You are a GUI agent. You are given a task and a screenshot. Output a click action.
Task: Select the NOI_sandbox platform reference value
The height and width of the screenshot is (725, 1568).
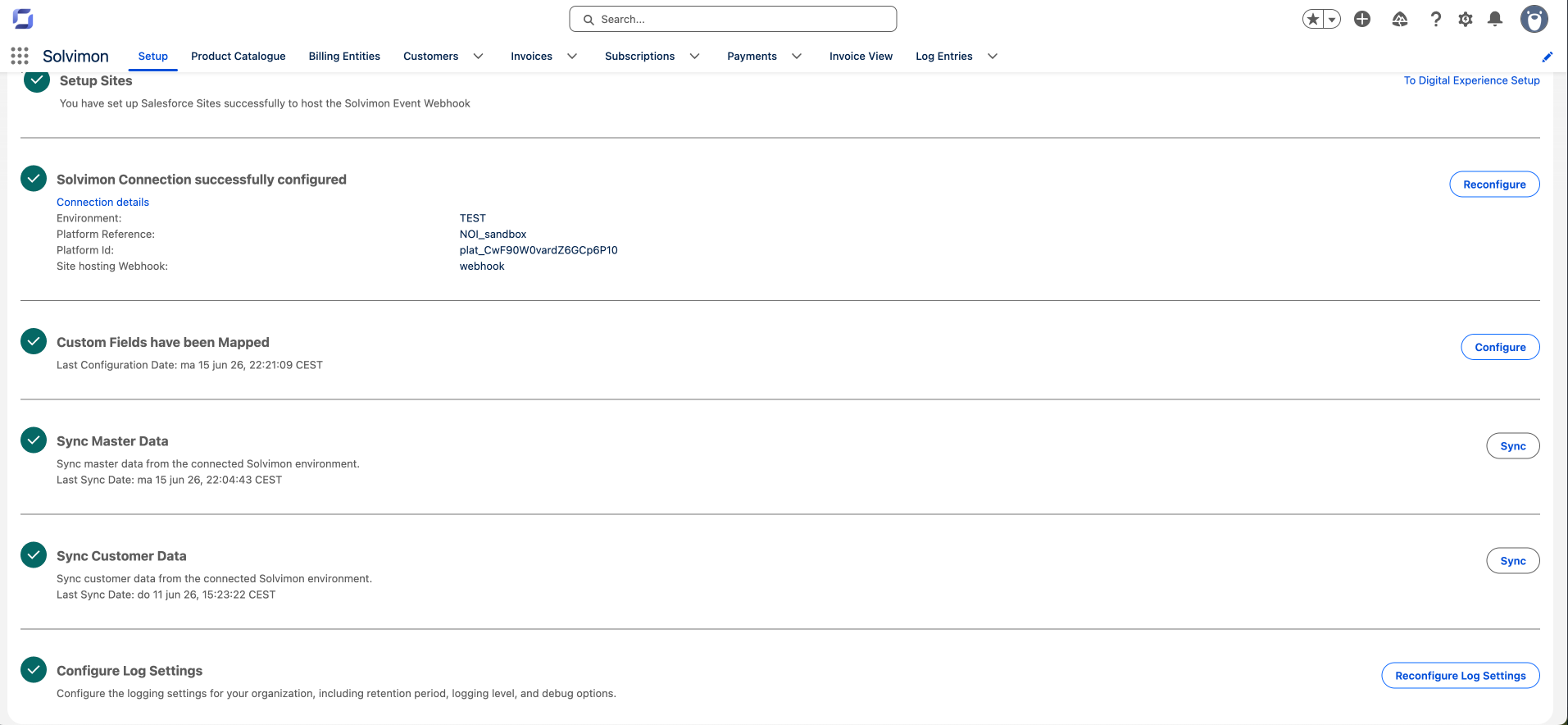point(493,234)
